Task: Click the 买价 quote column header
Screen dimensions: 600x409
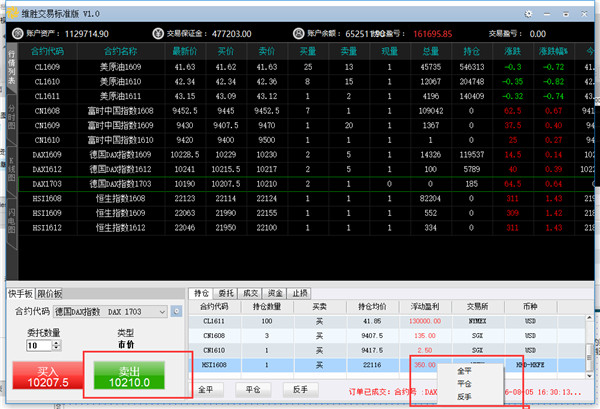Action: (226, 51)
